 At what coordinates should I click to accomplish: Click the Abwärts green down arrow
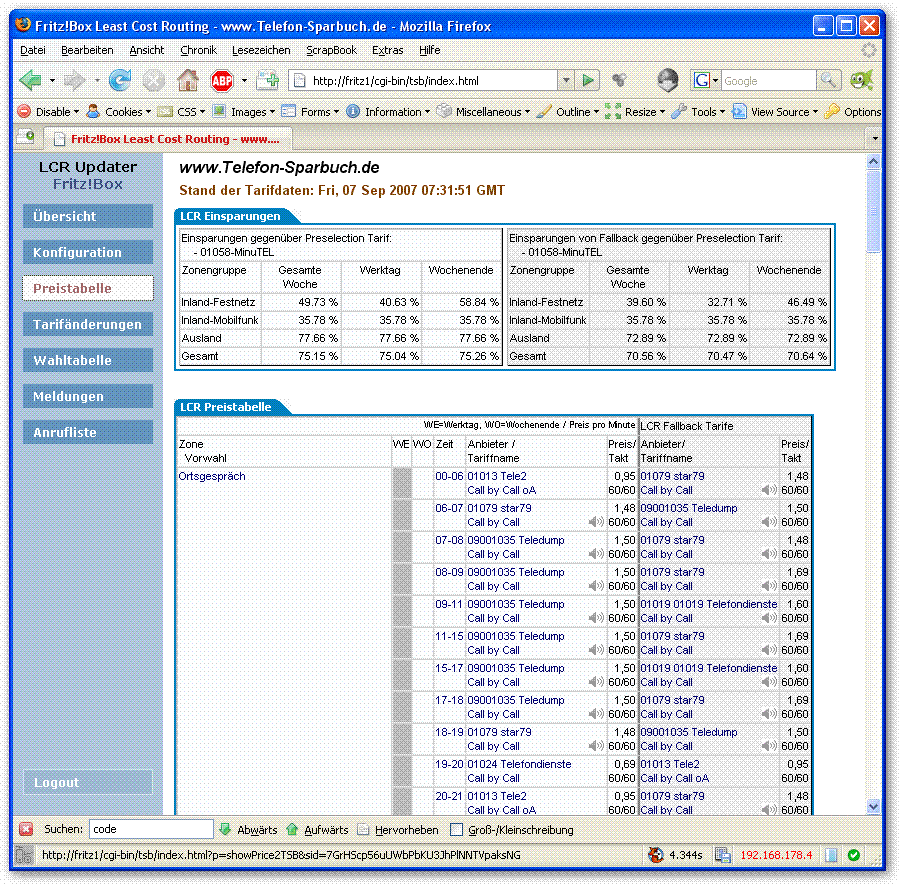click(225, 829)
